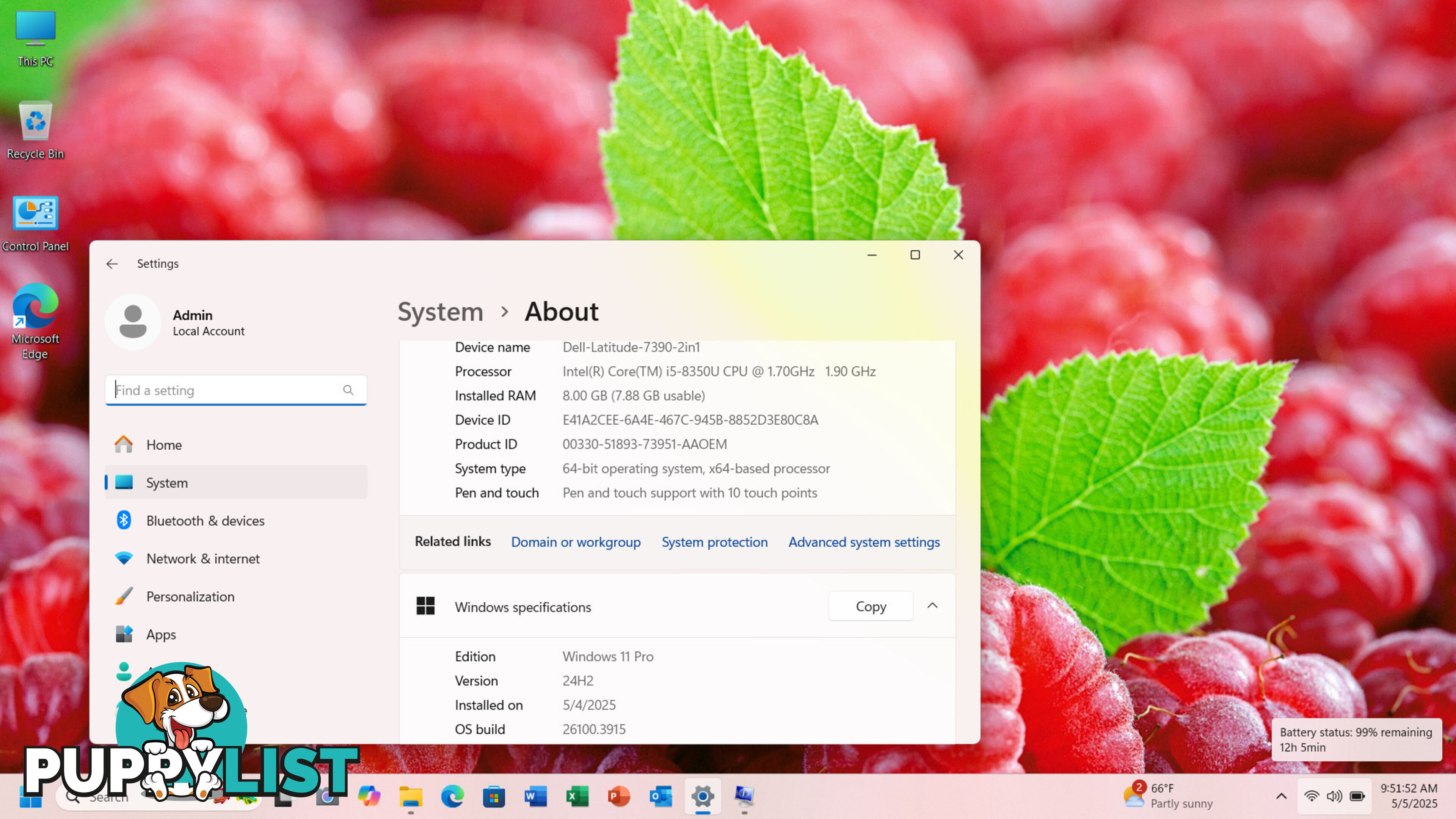Click Installed on date 5/4/2025
The width and height of the screenshot is (1456, 819).
pyautogui.click(x=589, y=705)
